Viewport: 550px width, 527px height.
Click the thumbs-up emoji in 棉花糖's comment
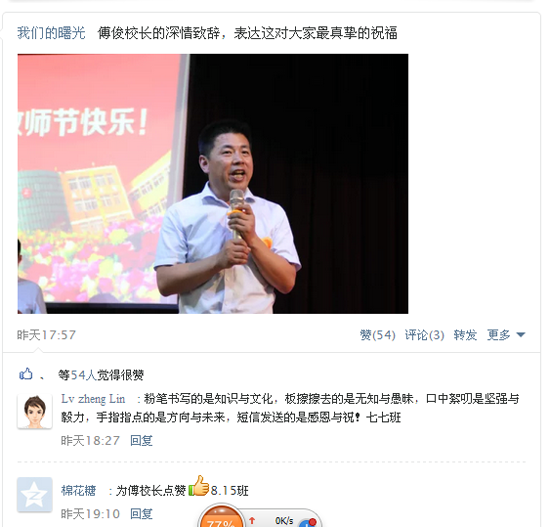[199, 486]
